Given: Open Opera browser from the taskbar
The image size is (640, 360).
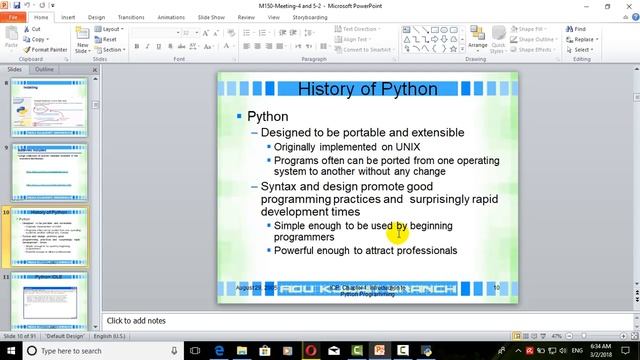Looking at the screenshot, I should tap(311, 351).
